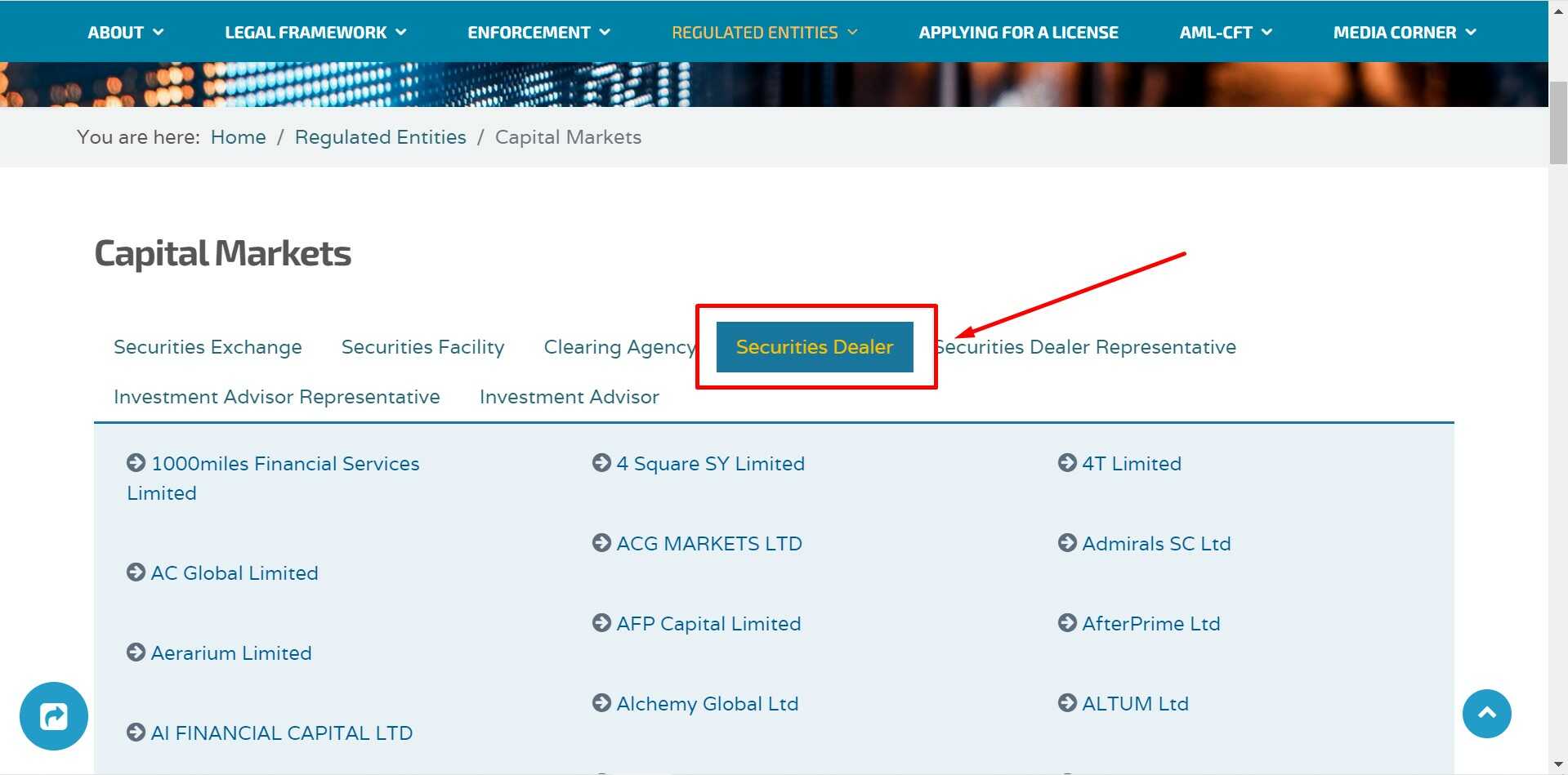This screenshot has height=775, width=1568.
Task: Click arrow icon beside AC Global Limited
Action: point(136,572)
